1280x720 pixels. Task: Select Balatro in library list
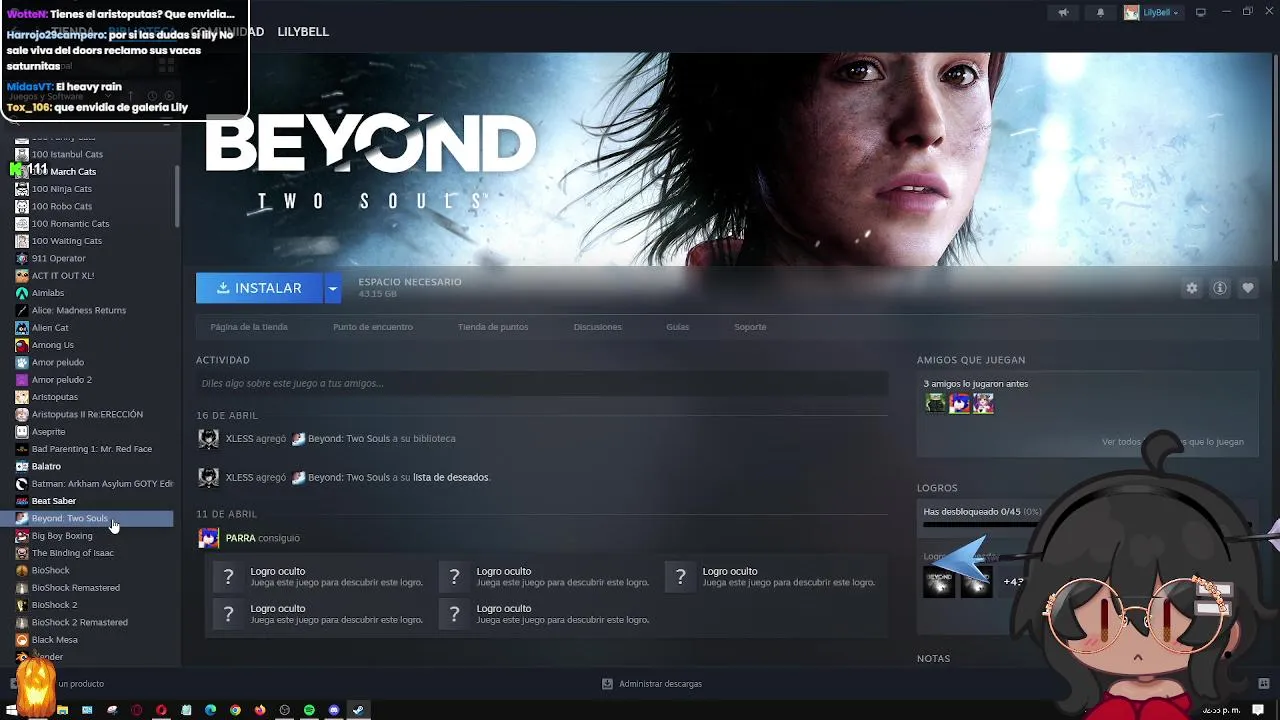[x=46, y=466]
